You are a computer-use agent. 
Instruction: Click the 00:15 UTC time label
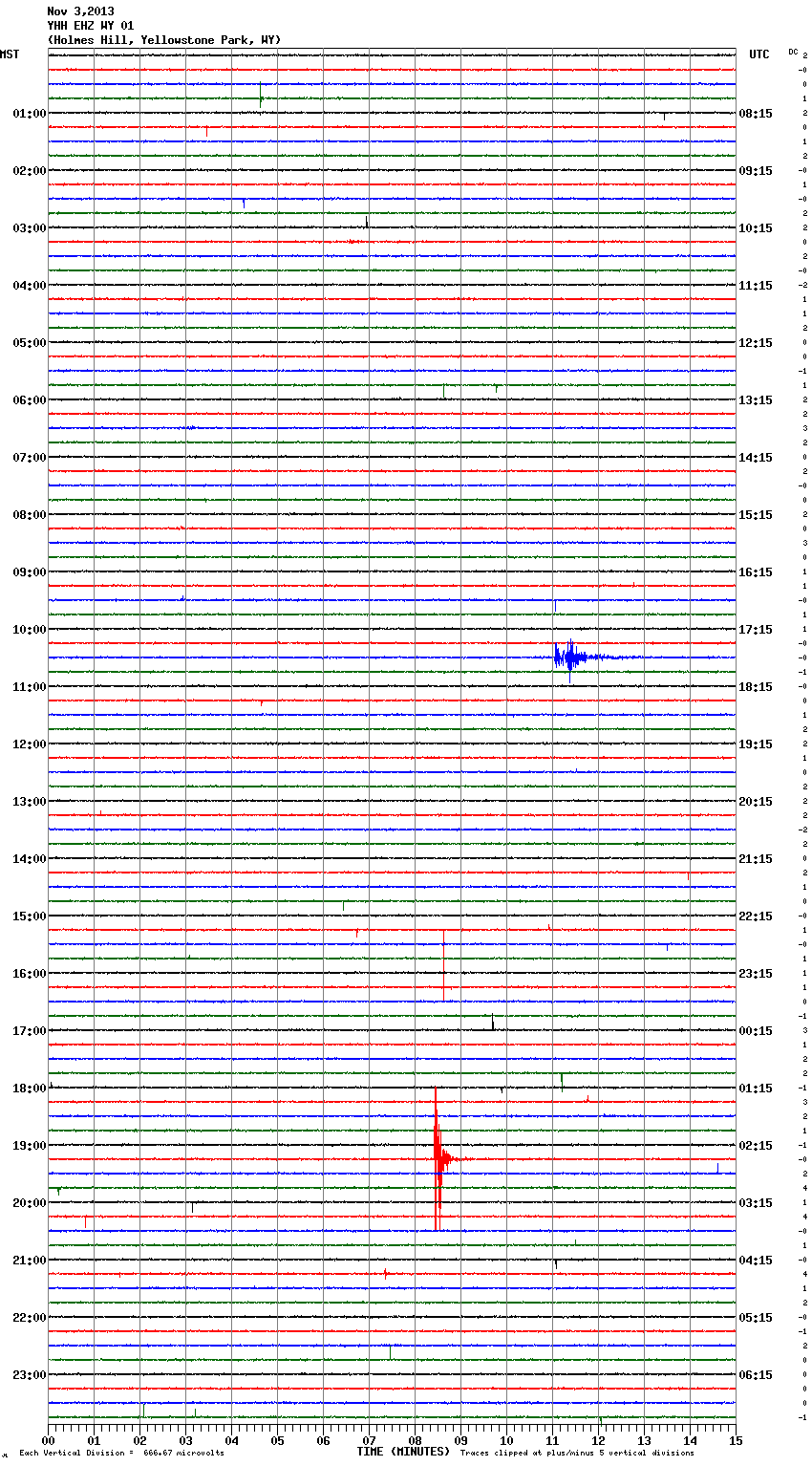click(756, 1031)
